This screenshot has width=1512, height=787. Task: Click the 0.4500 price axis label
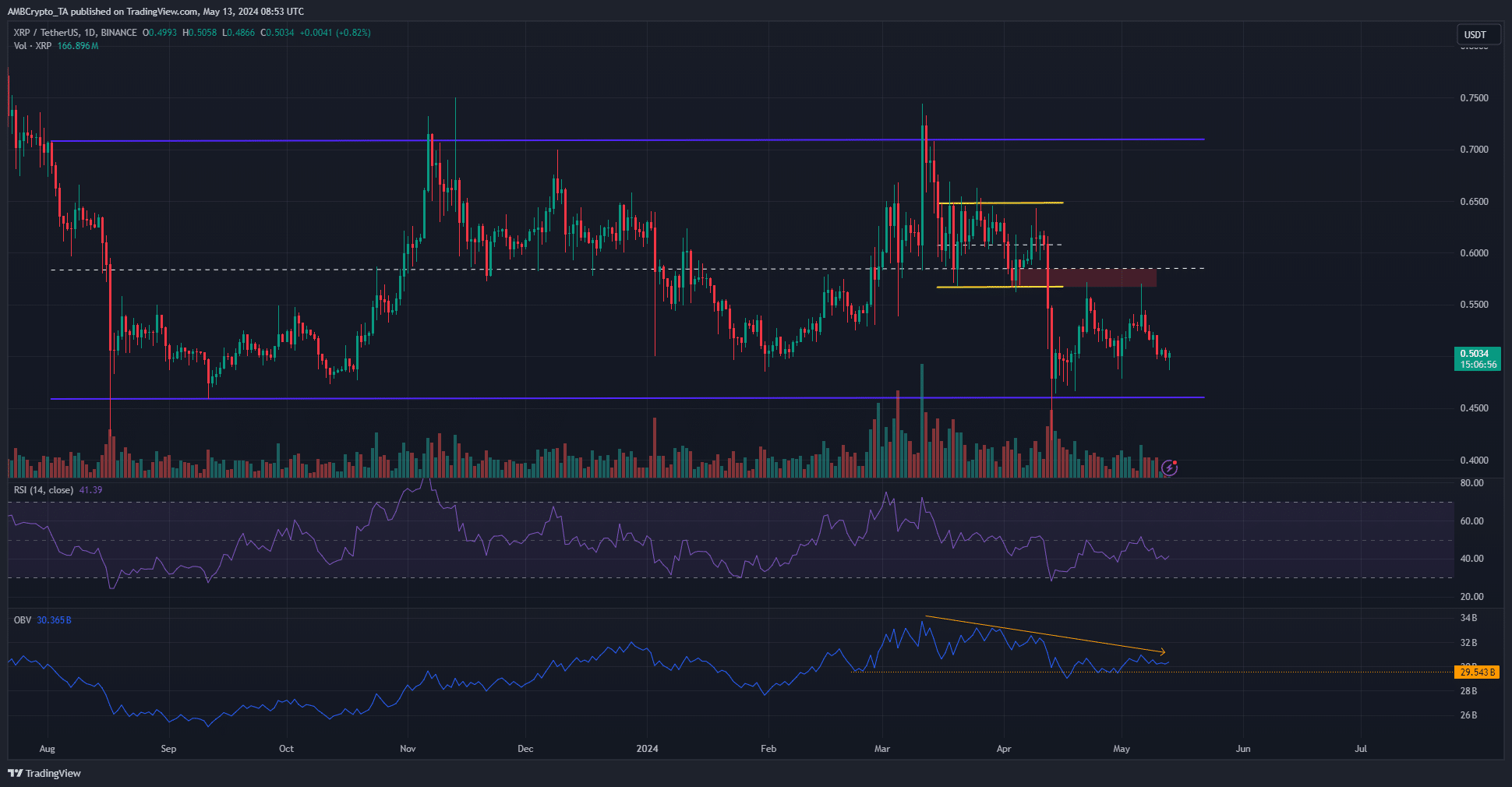[x=1474, y=408]
